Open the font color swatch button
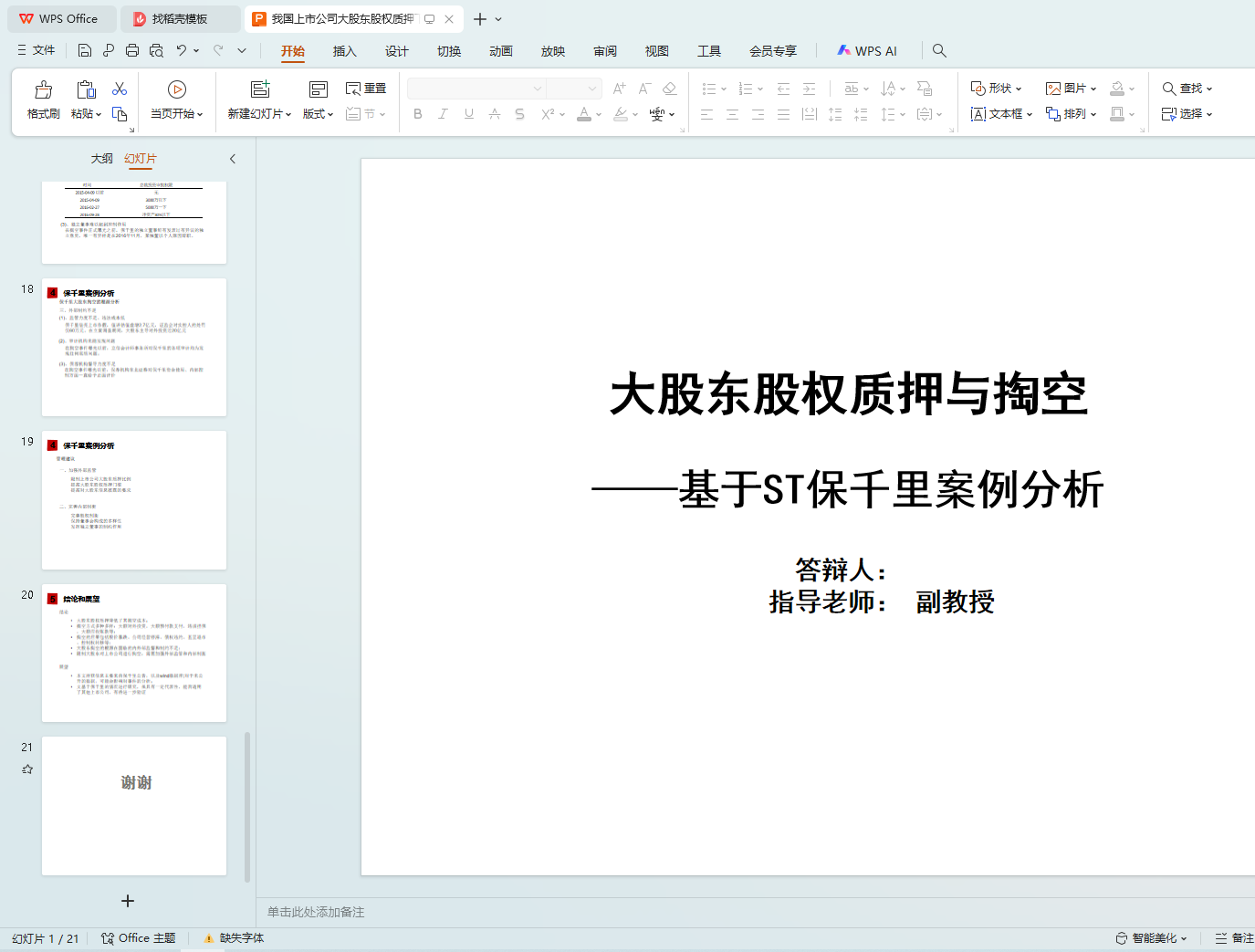This screenshot has height=952, width=1255. (585, 114)
